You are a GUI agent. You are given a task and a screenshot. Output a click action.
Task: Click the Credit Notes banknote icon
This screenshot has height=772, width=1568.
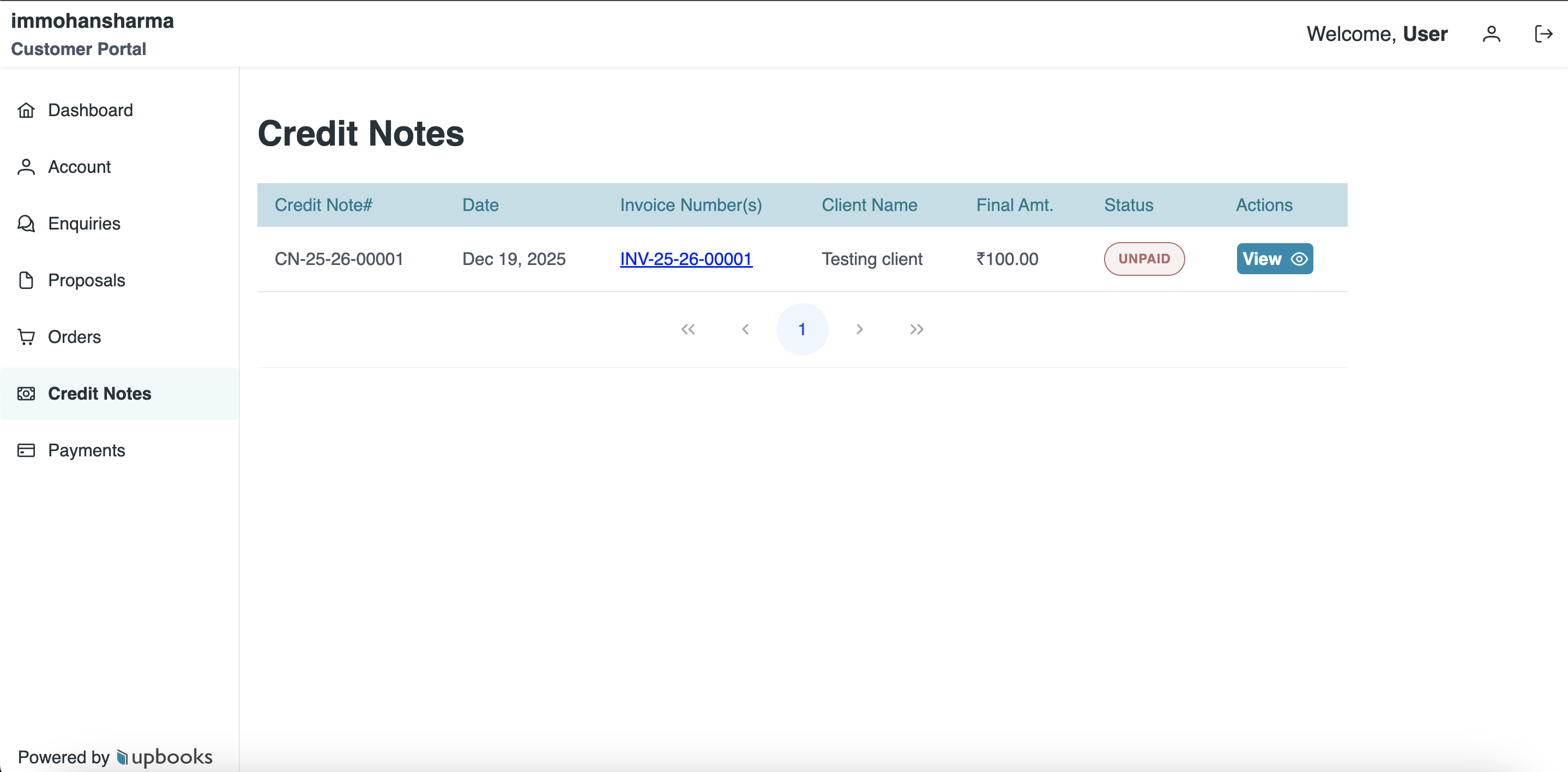[x=26, y=393]
